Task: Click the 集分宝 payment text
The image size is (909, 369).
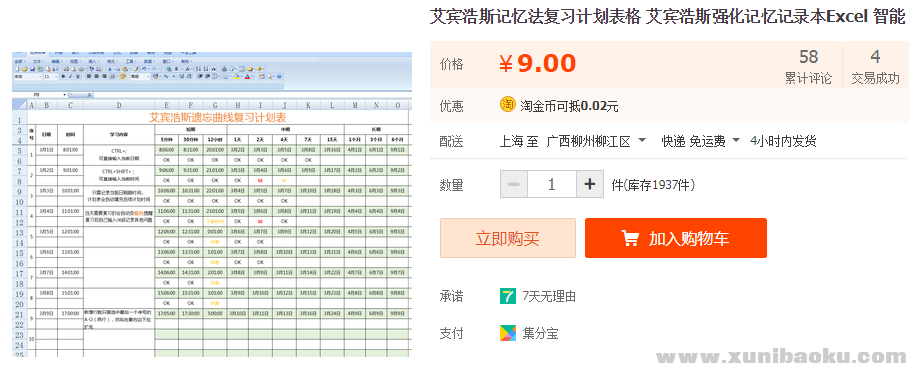Action: point(540,334)
